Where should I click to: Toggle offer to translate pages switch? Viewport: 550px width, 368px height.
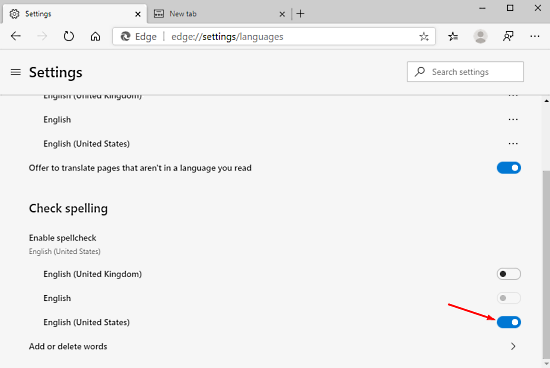[x=509, y=168]
